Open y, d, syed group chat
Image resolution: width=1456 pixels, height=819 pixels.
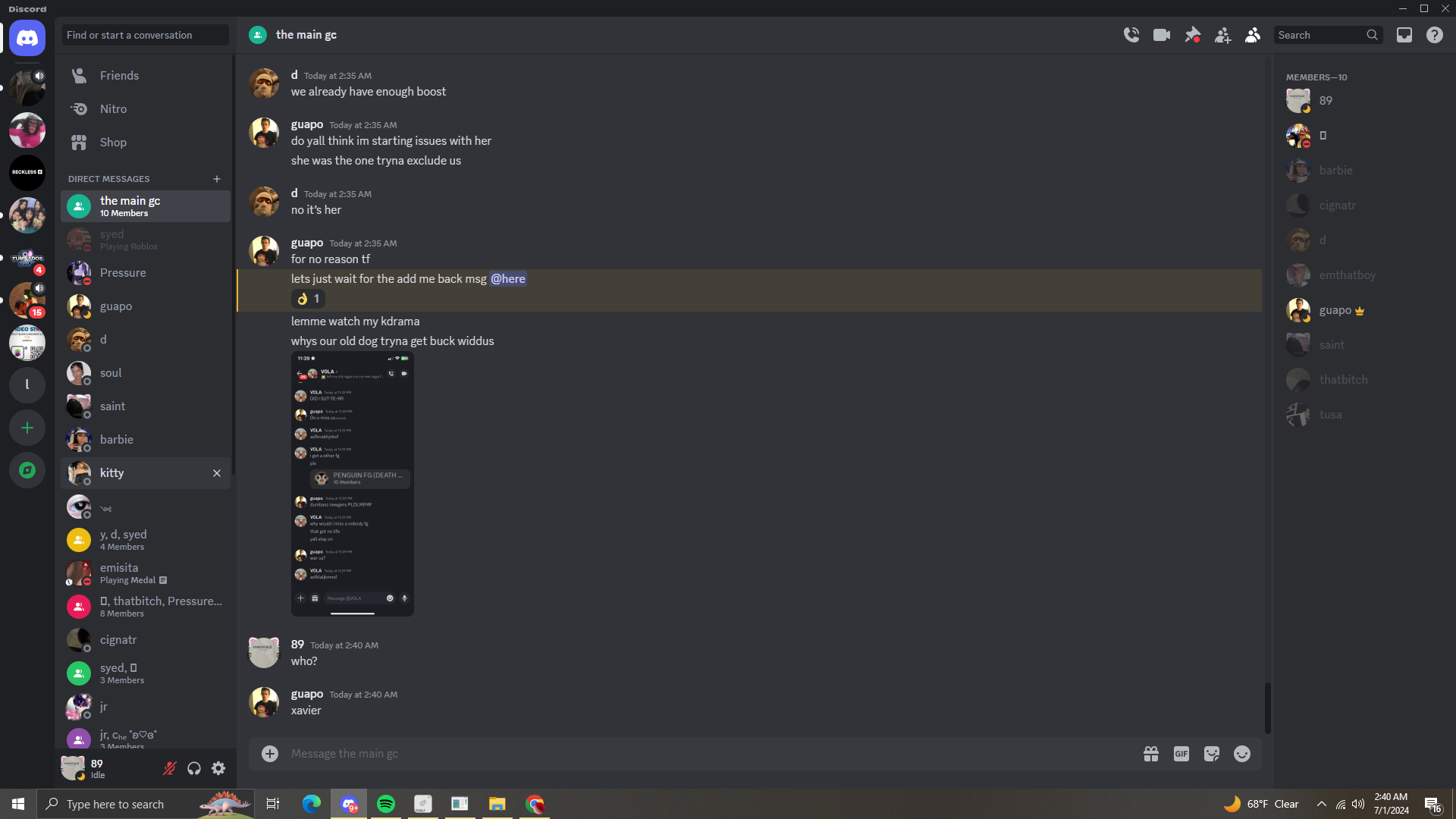coord(146,540)
